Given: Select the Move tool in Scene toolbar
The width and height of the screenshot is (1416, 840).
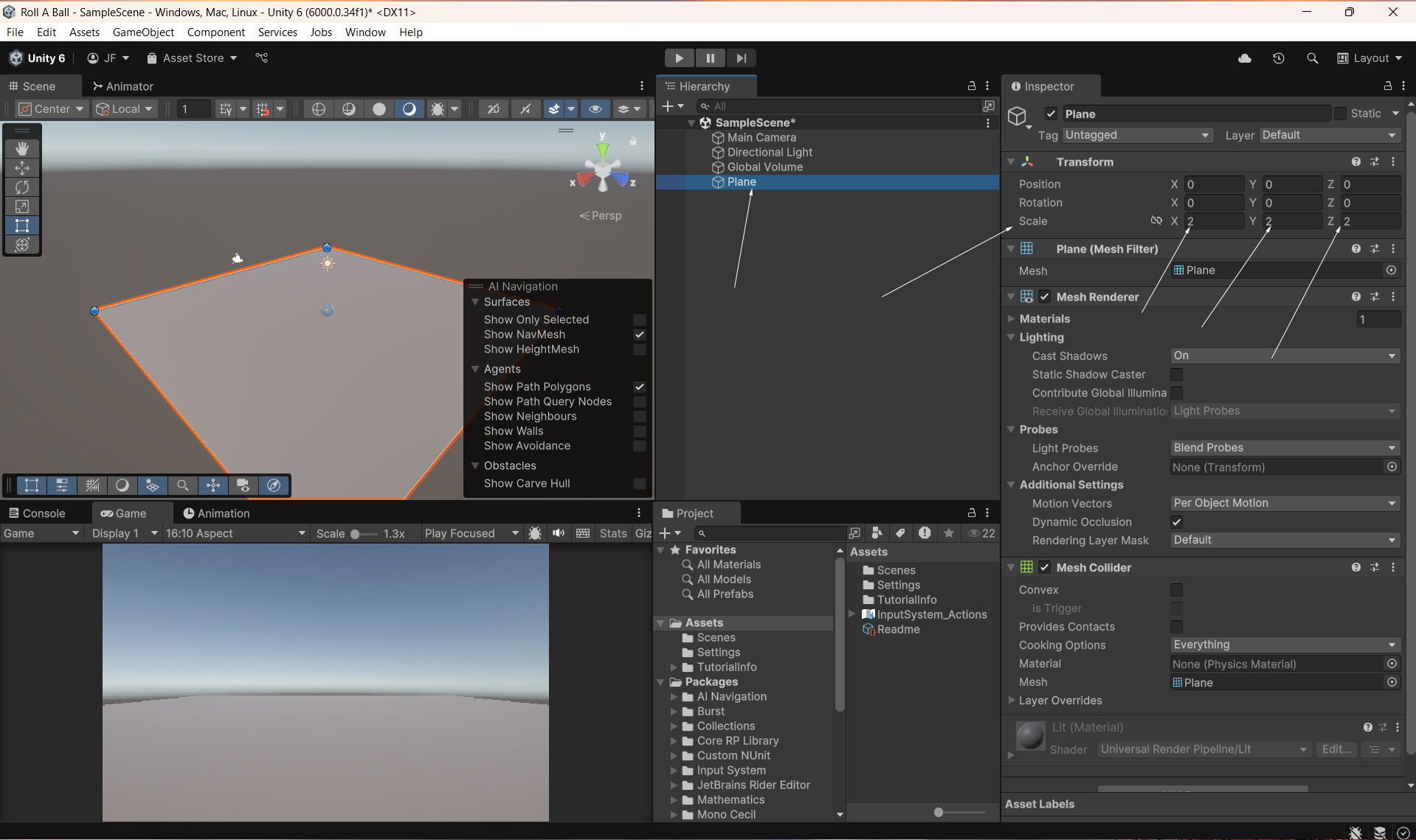Looking at the screenshot, I should pyautogui.click(x=22, y=168).
